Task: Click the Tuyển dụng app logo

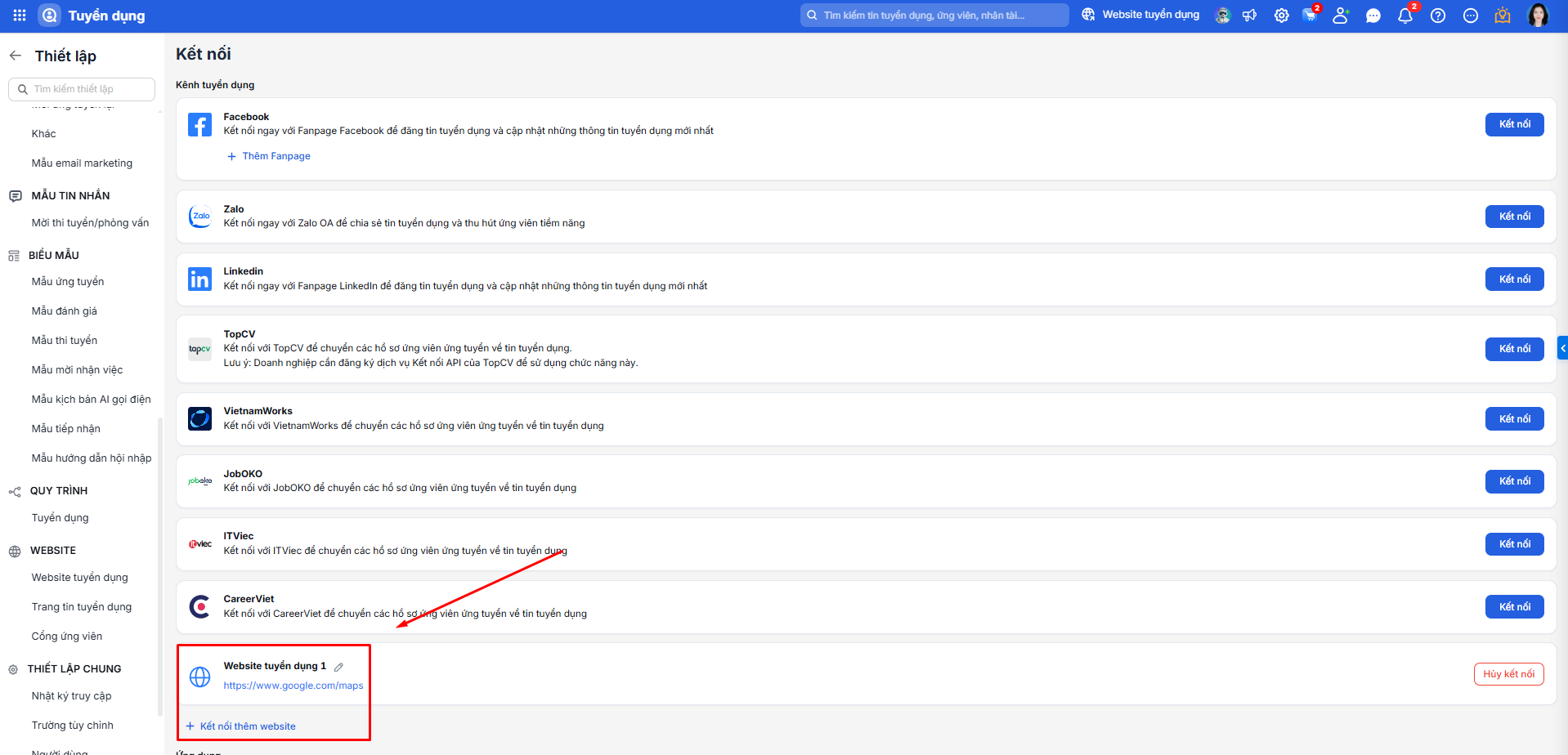Action: 50,16
